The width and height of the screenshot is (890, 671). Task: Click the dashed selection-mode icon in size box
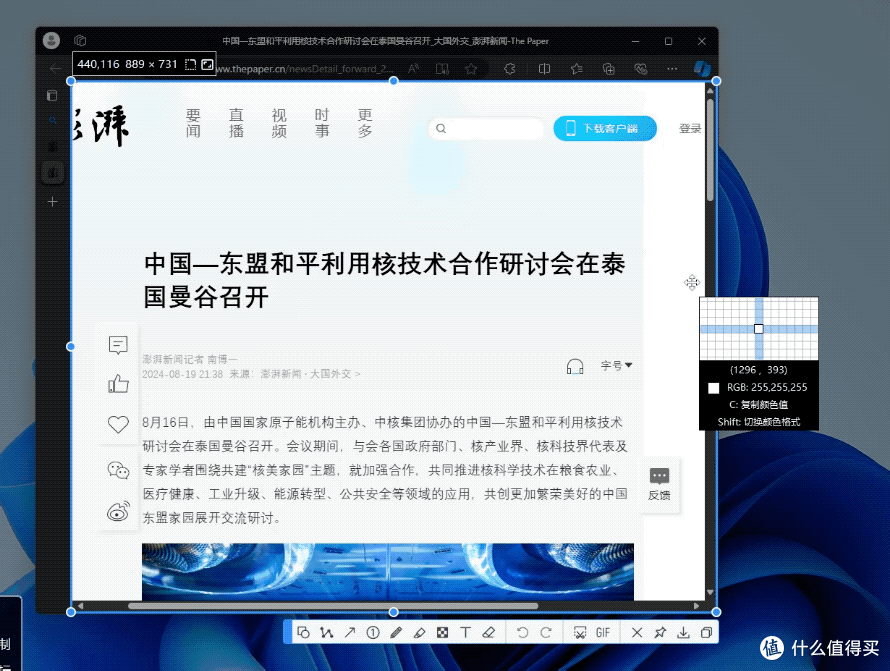point(191,64)
